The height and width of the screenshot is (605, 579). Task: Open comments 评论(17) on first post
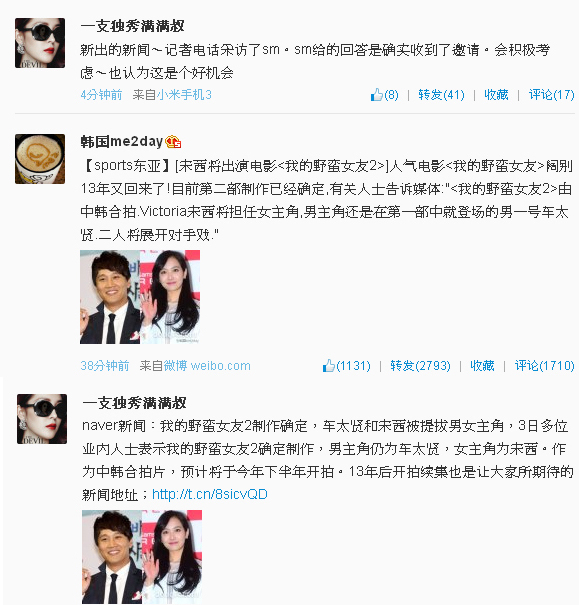click(551, 95)
